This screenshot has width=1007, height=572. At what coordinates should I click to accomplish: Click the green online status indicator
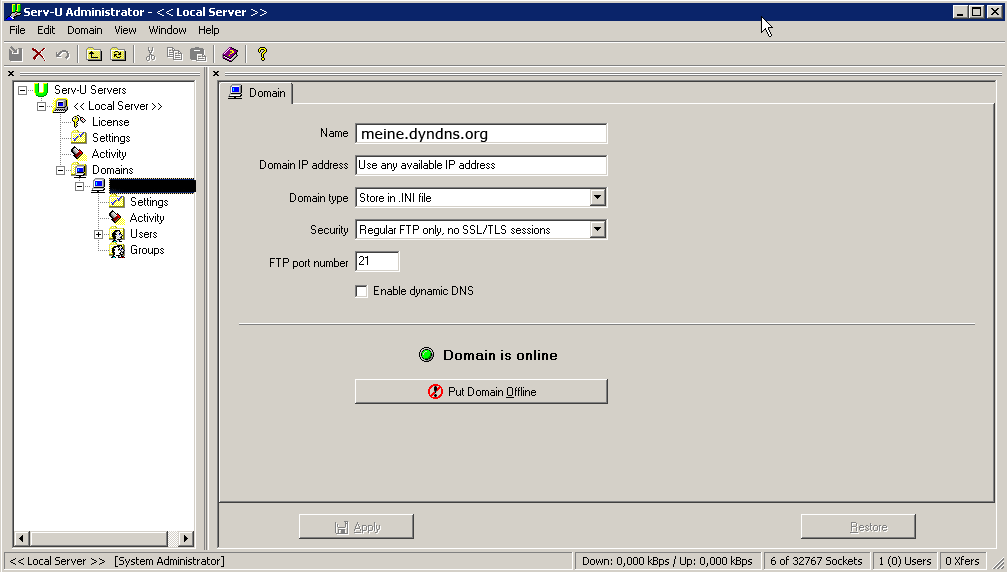pos(426,354)
